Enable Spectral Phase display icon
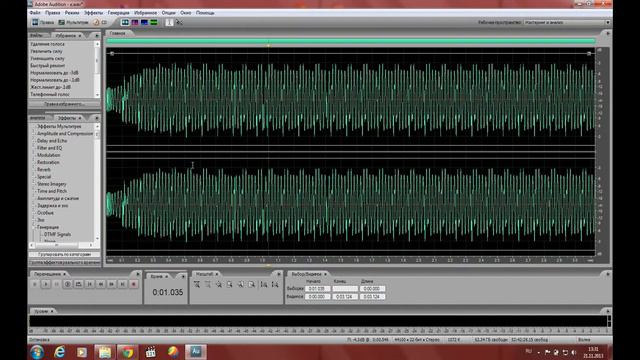Image resolution: width=640 pixels, height=360 pixels. point(153,22)
